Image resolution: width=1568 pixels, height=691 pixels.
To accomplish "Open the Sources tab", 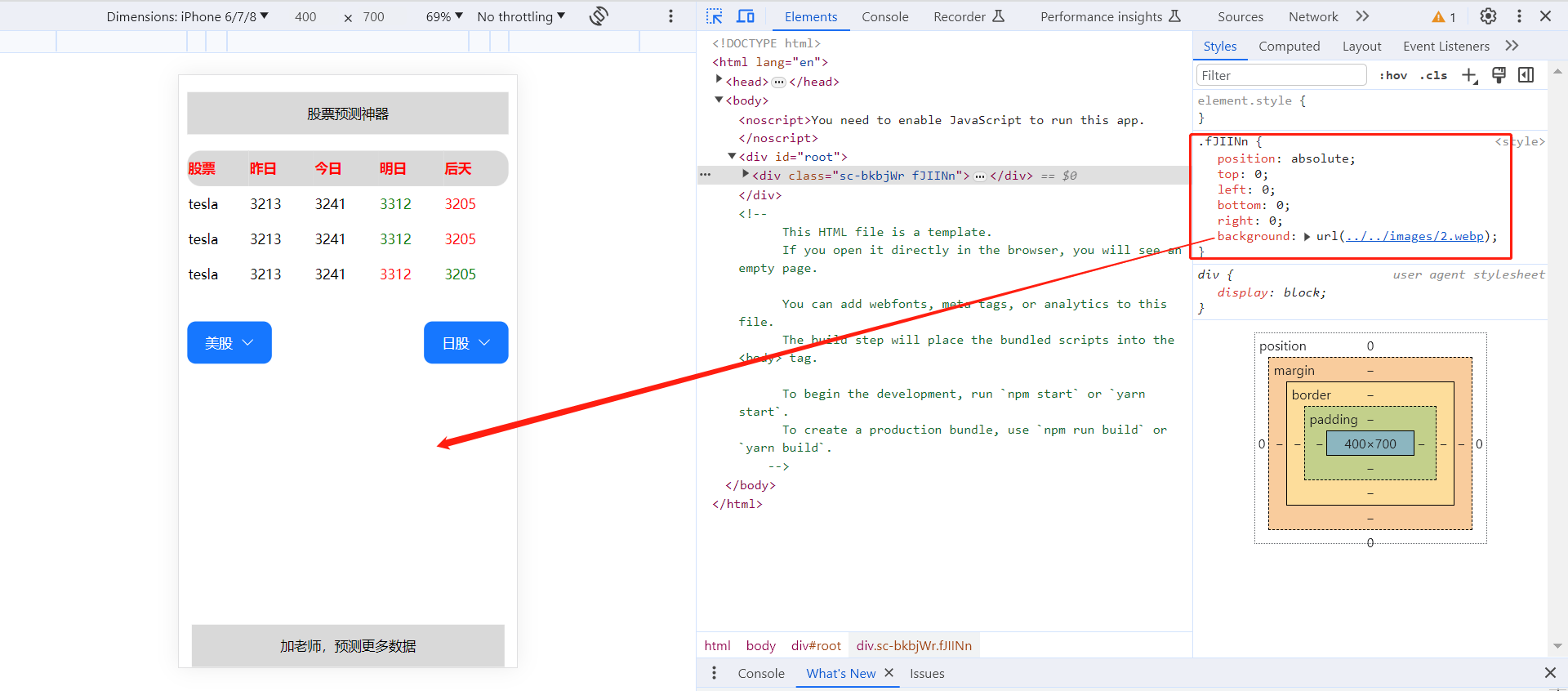I will point(1241,16).
